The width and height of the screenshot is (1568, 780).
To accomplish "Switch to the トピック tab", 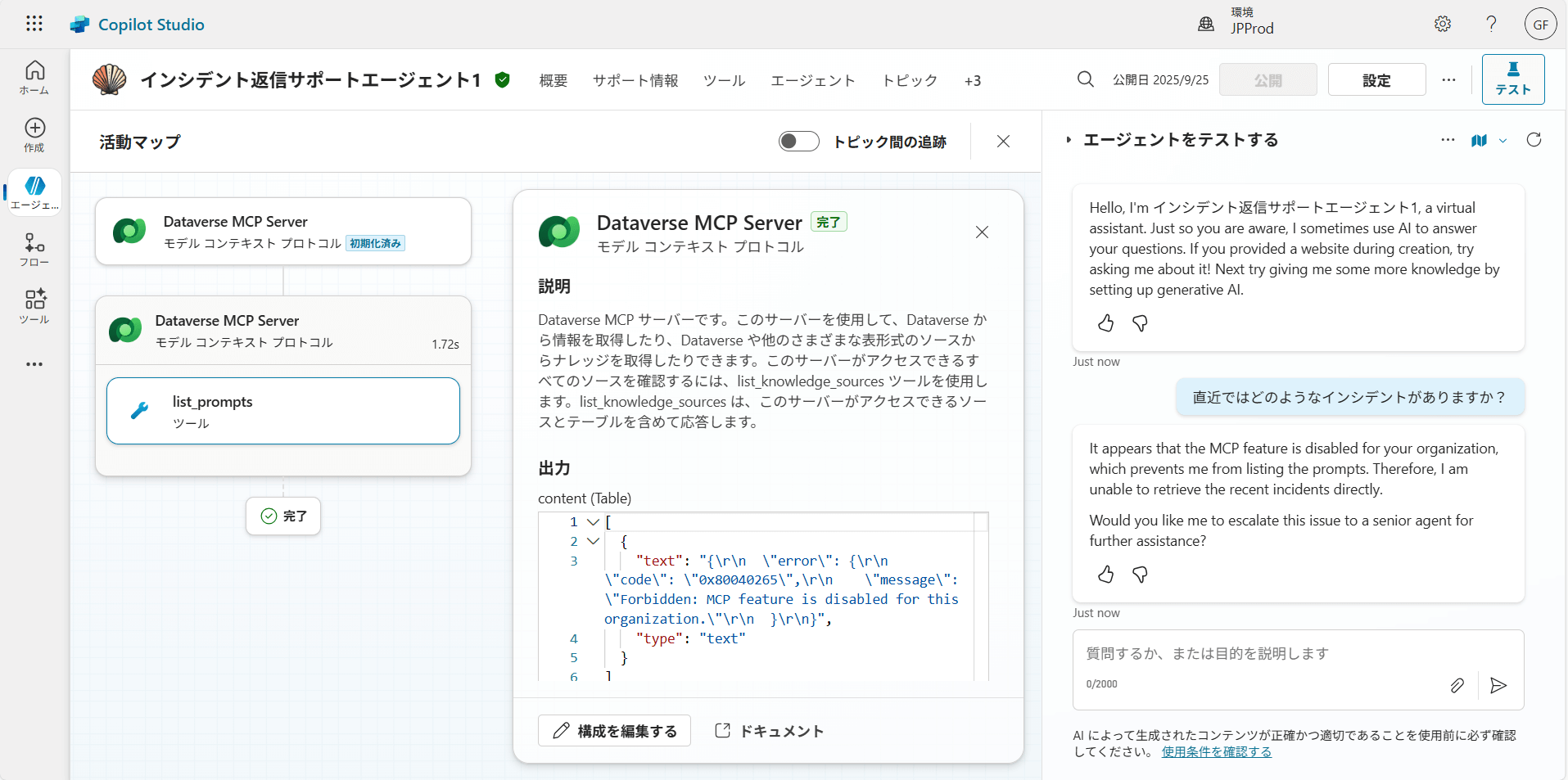I will tap(910, 80).
